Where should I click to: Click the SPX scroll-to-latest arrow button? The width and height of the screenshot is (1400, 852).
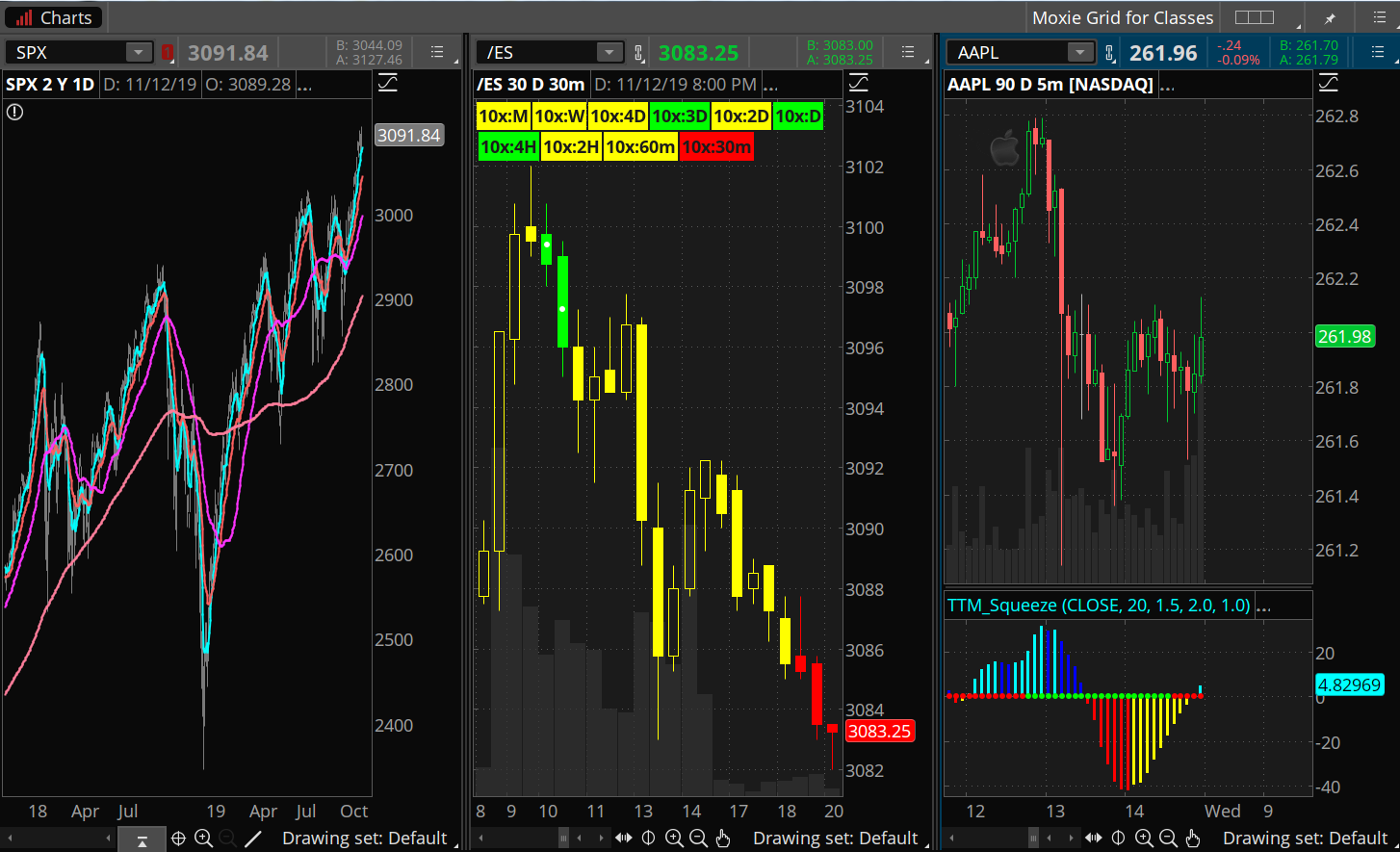click(x=142, y=839)
